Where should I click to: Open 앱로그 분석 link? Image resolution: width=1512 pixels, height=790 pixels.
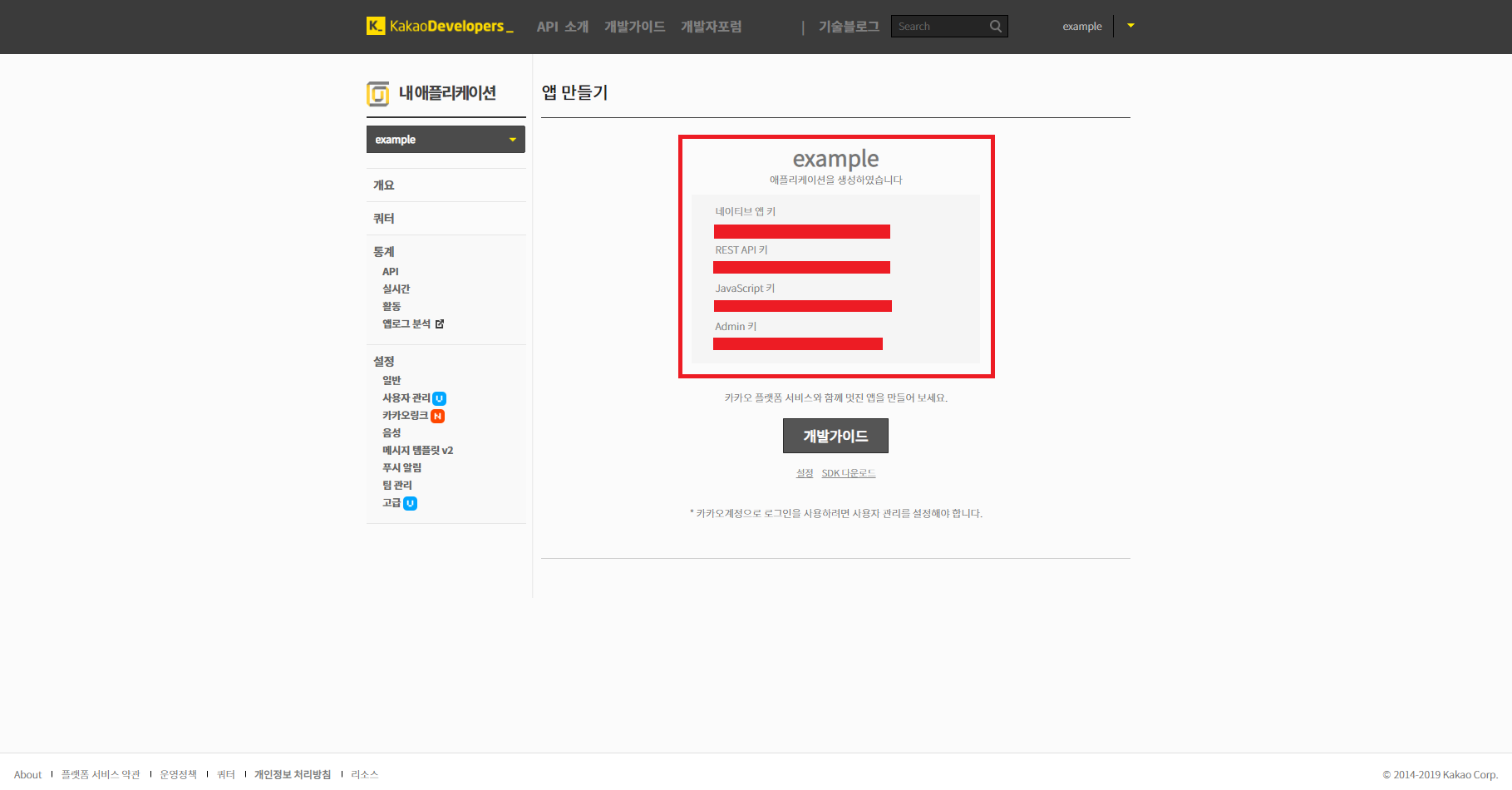click(406, 324)
